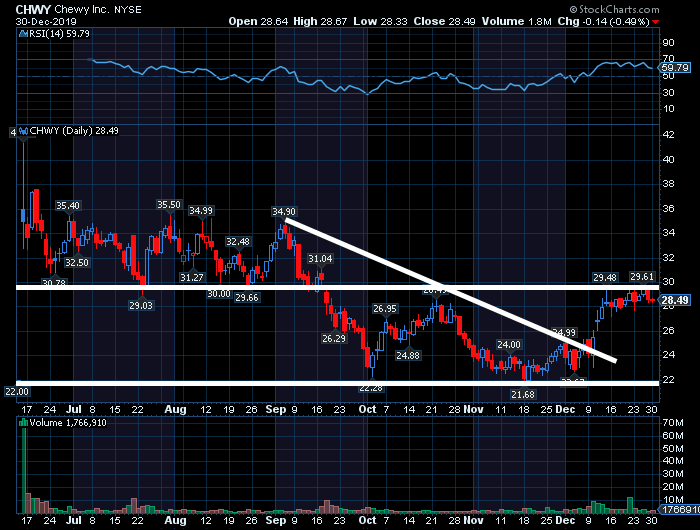Click the red down arrow beside Chg
The width and height of the screenshot is (700, 530).
pyautogui.click(x=655, y=22)
